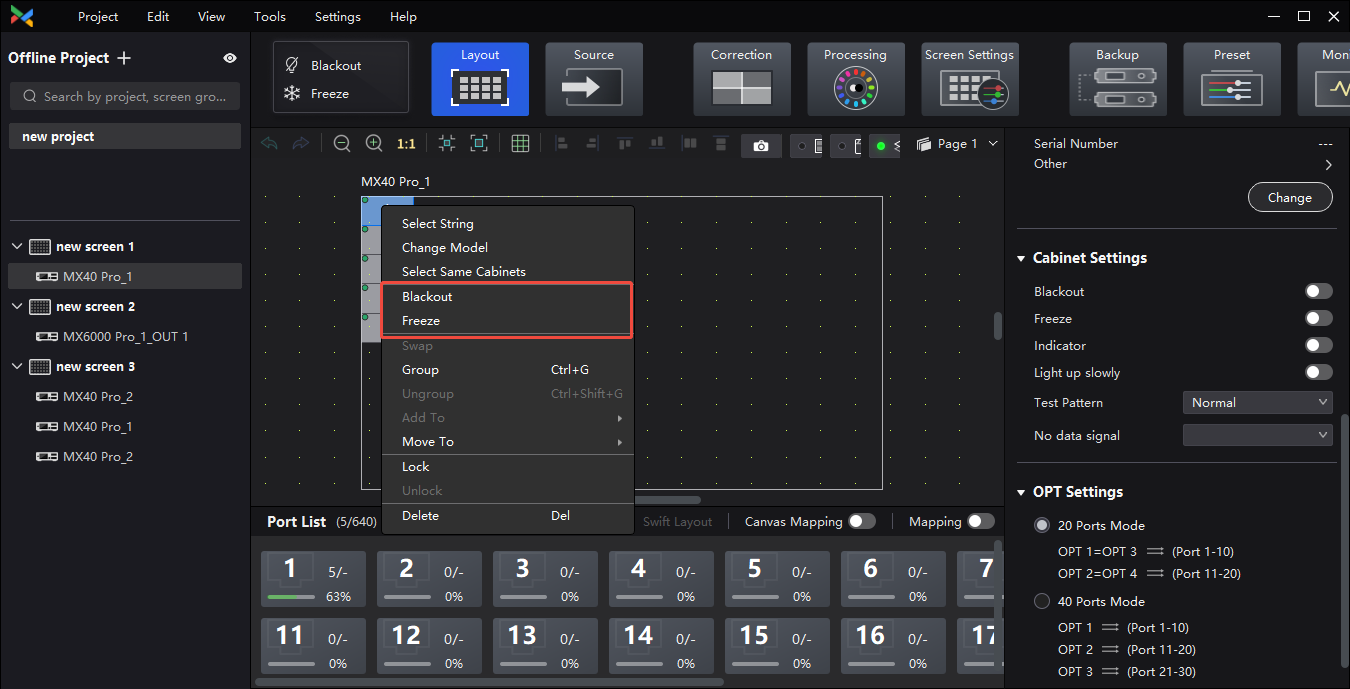Click the align right icon
The width and height of the screenshot is (1350, 689).
pos(592,144)
